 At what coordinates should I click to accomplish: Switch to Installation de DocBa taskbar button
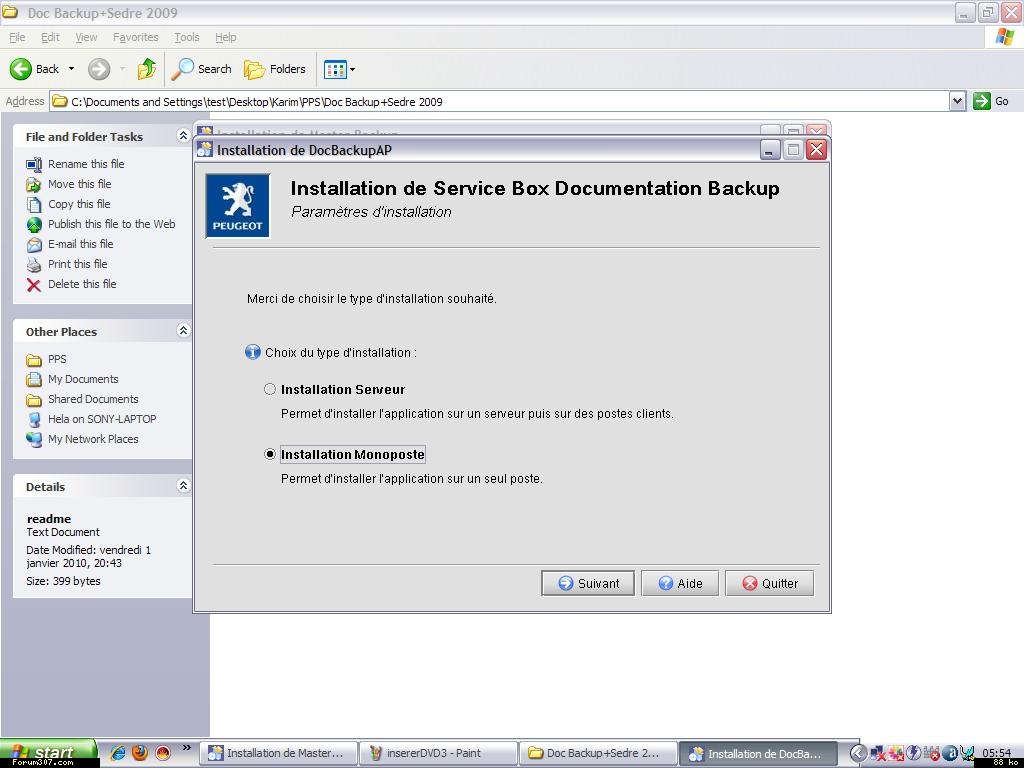(x=758, y=753)
